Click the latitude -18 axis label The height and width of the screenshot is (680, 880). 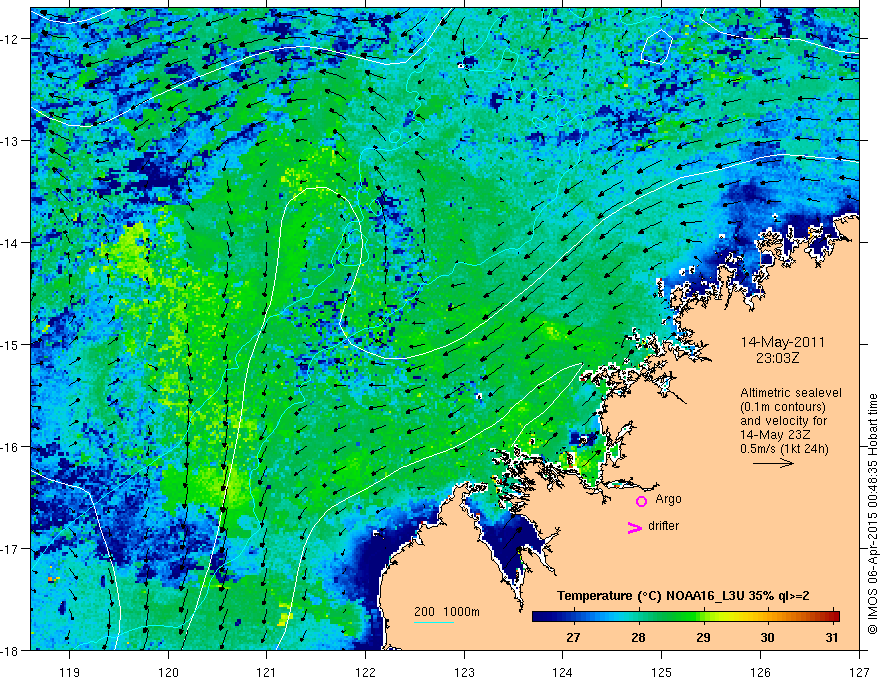(10, 650)
